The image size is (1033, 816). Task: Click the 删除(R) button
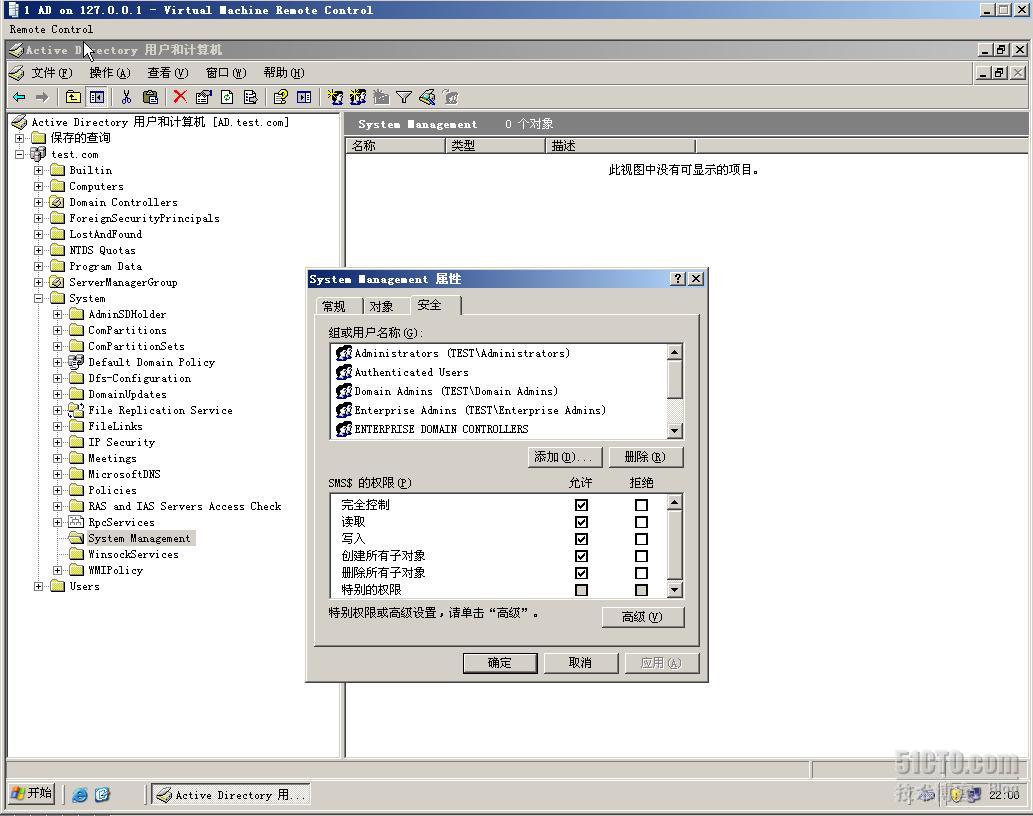pos(646,457)
